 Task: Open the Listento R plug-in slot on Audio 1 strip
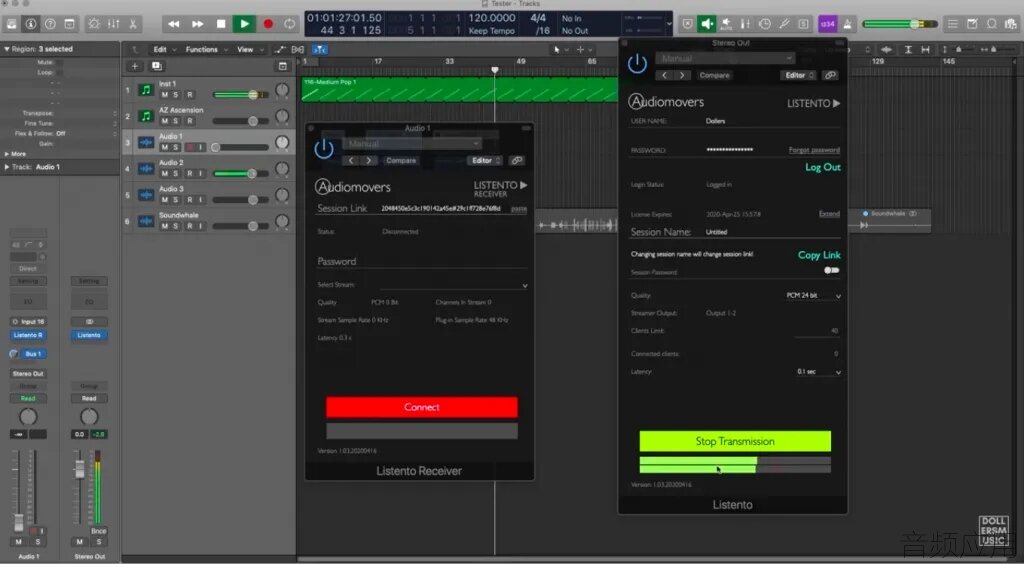(27, 335)
